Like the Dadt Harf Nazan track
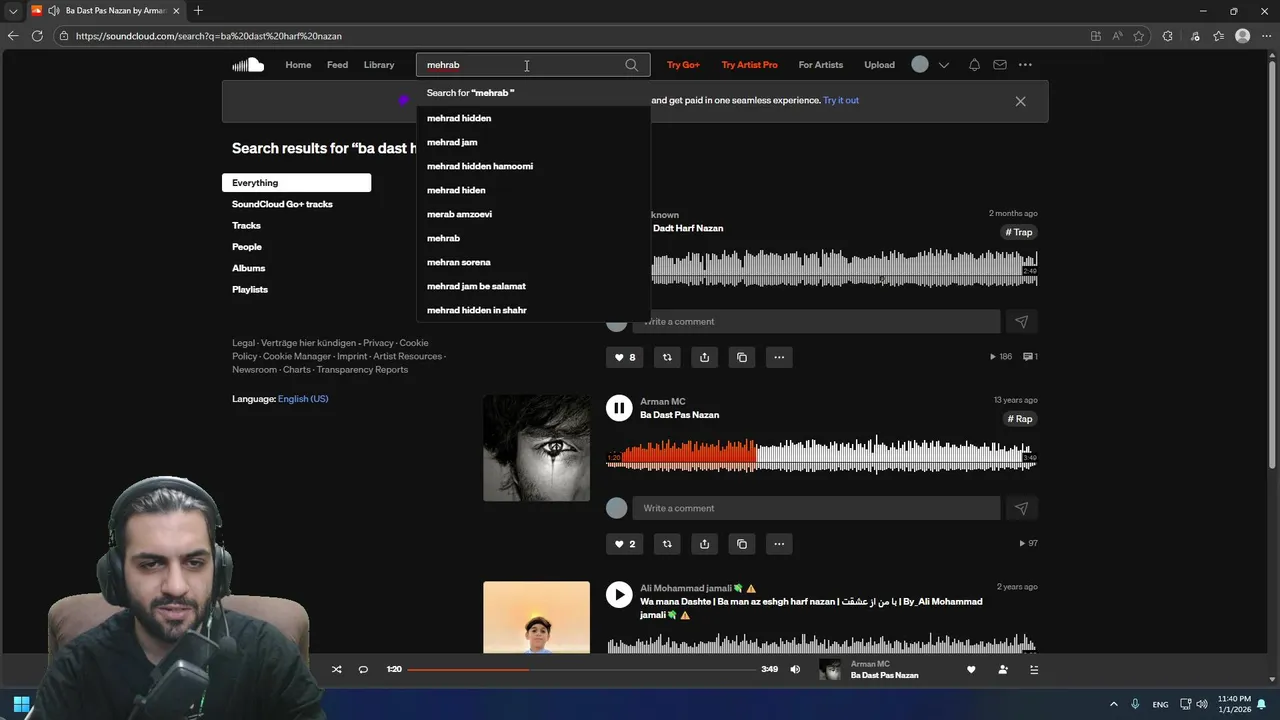The image size is (1280, 720). click(624, 357)
